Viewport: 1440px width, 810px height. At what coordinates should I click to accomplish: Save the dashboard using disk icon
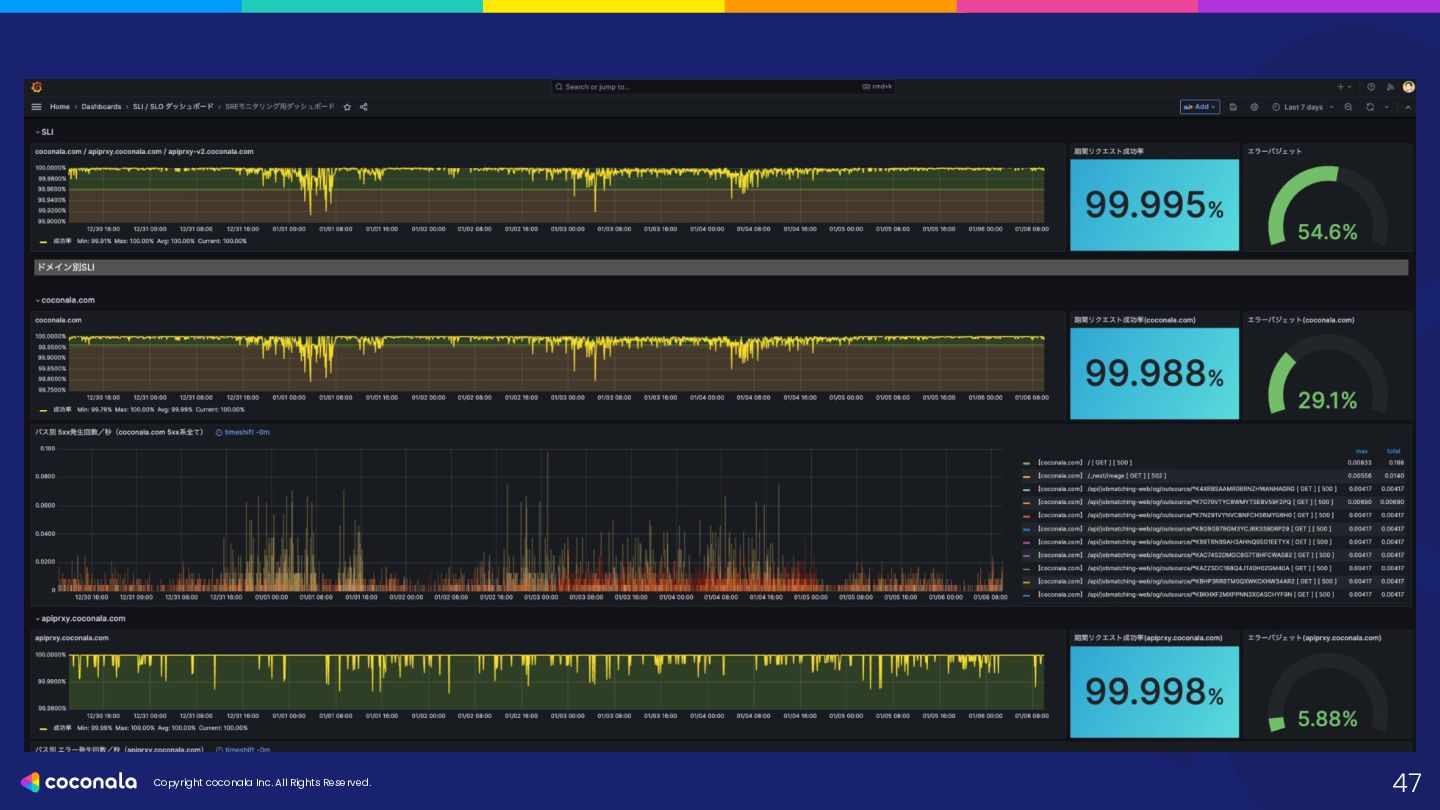pos(1233,107)
